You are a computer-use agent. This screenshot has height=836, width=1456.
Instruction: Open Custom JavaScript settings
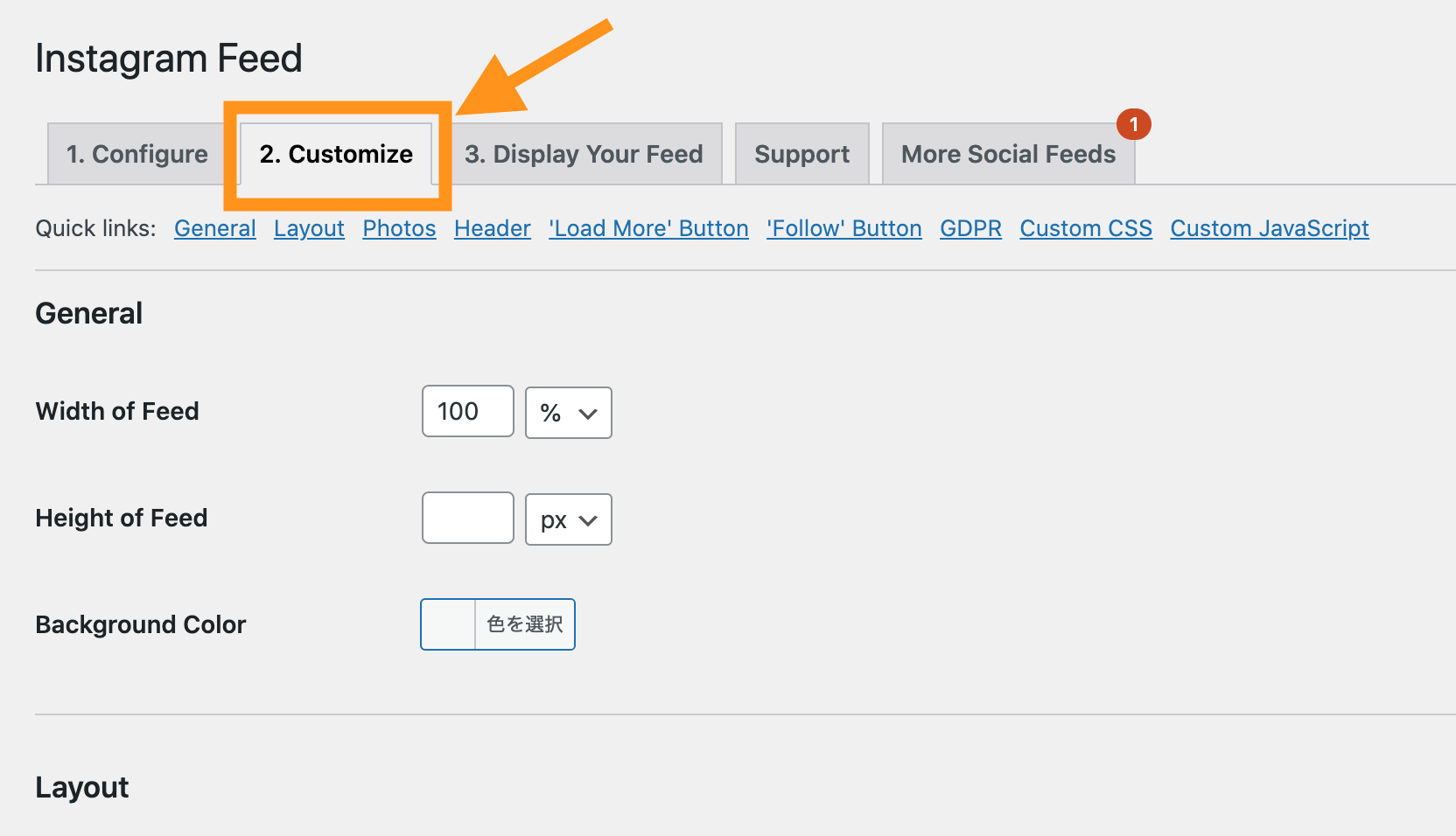point(1269,228)
